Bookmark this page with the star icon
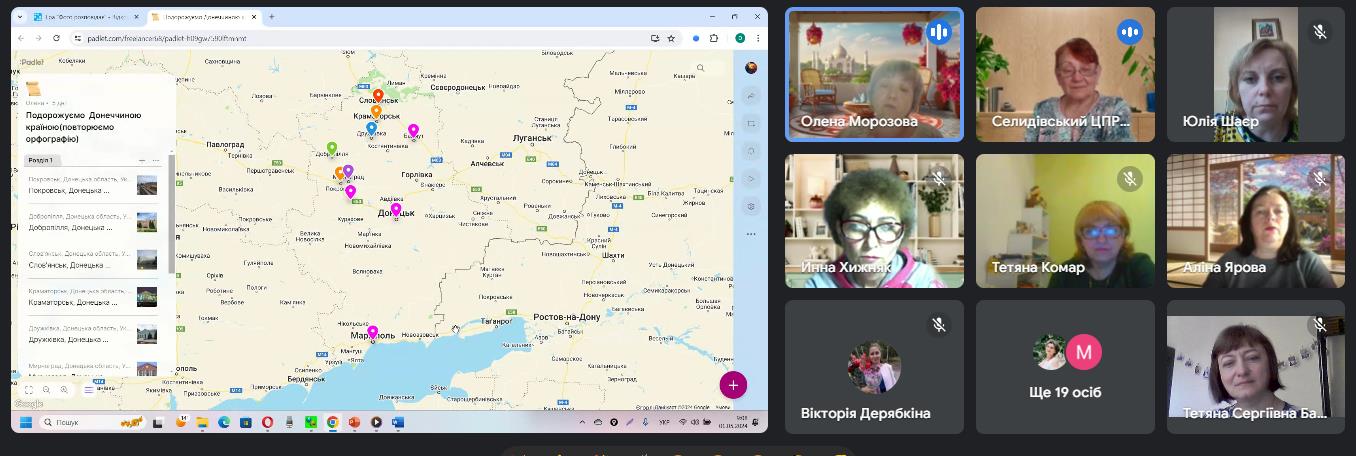The width and height of the screenshot is (1356, 456). pyautogui.click(x=671, y=38)
